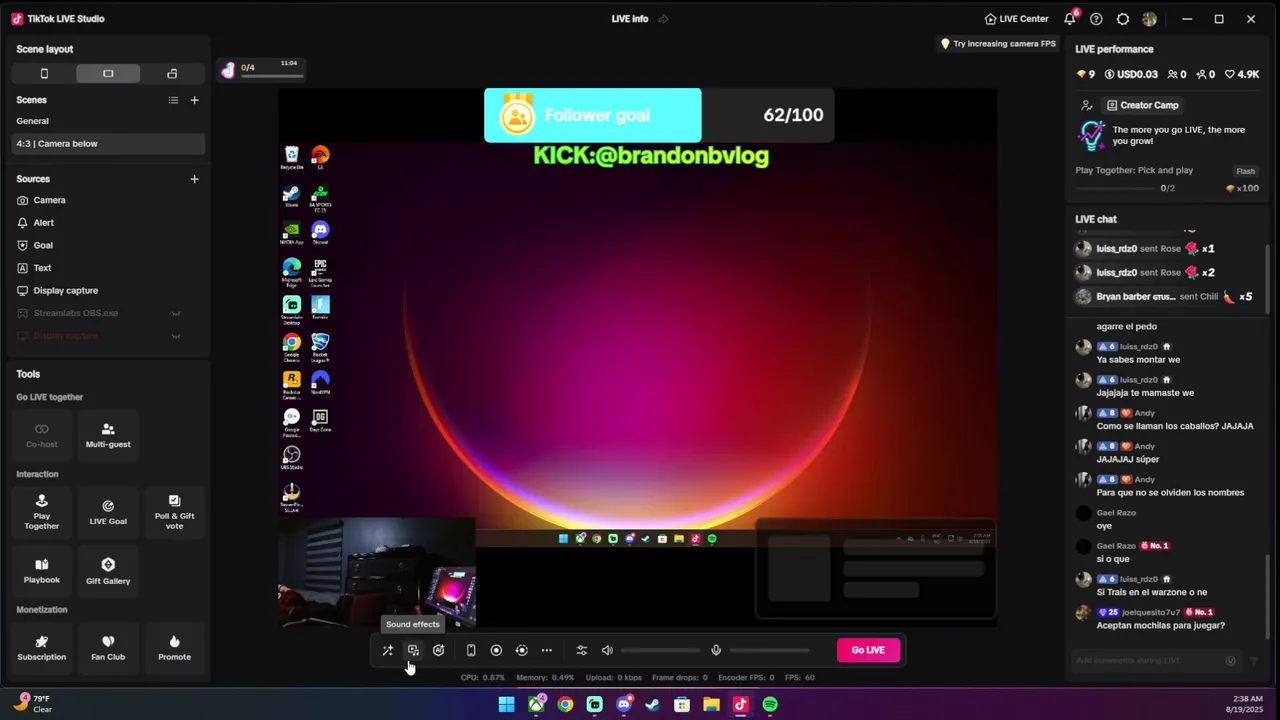Select the Camera source

(108, 200)
